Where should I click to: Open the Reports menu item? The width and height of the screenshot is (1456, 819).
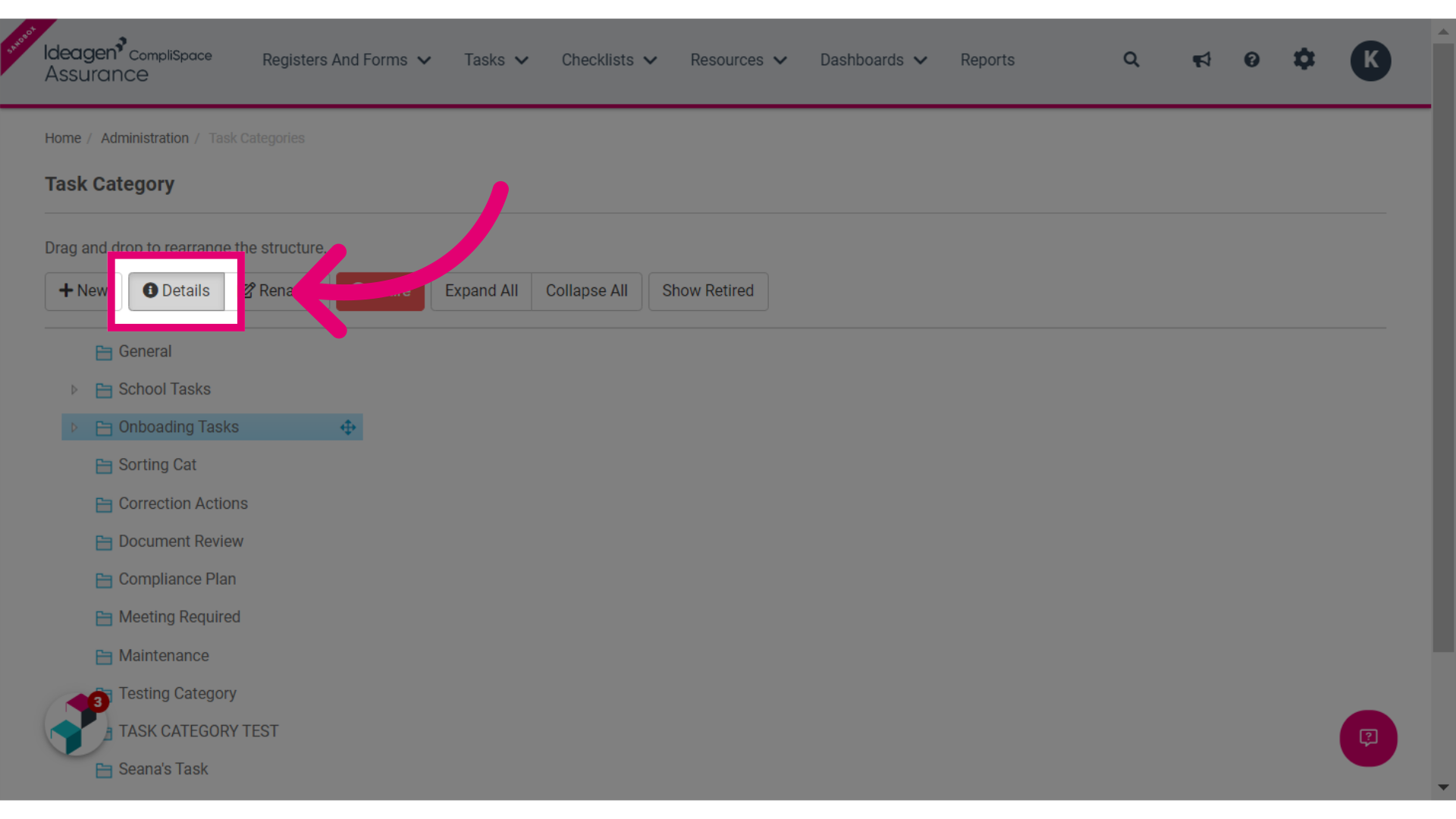(987, 60)
